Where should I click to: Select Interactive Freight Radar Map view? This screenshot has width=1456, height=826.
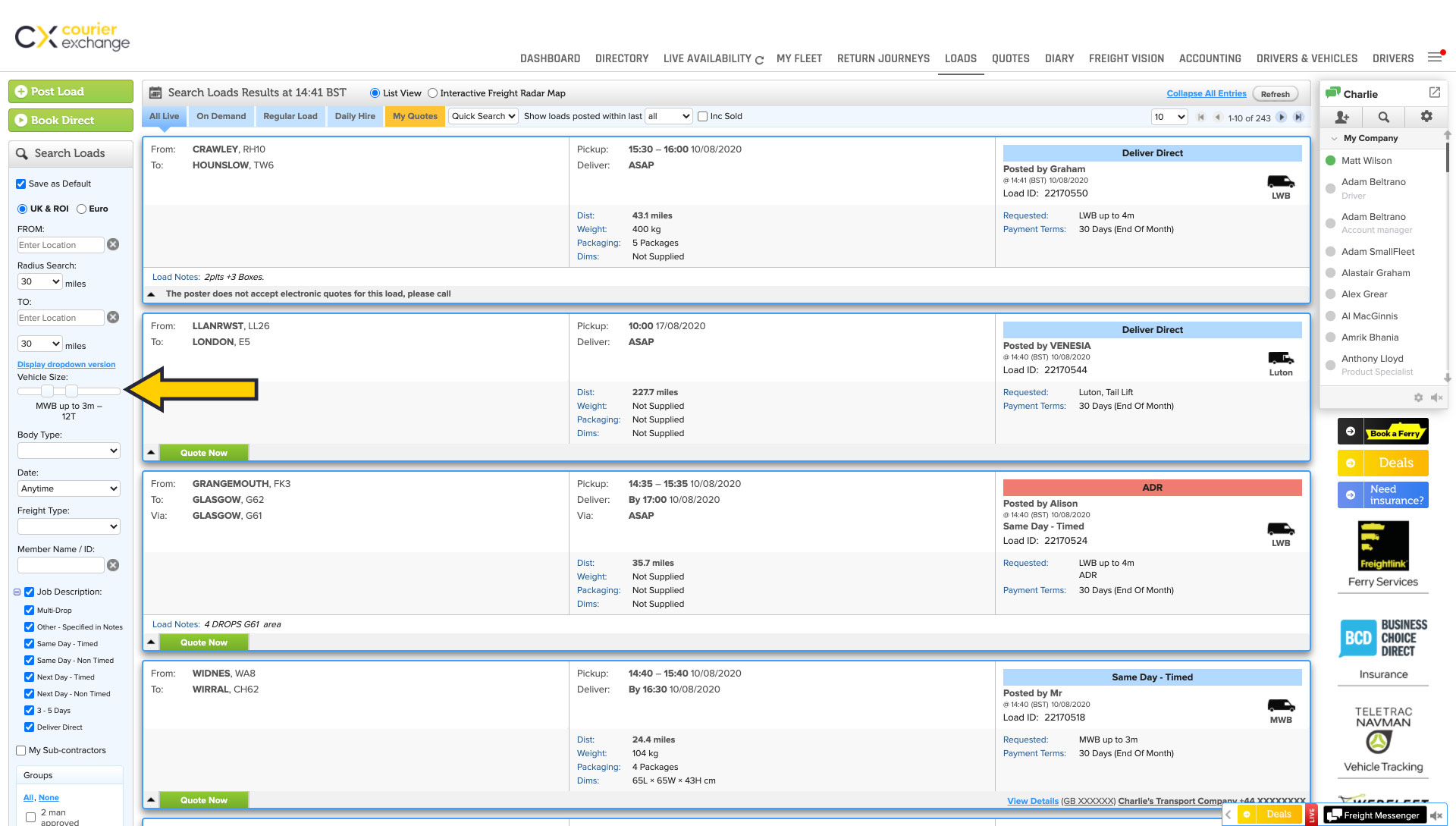[432, 93]
